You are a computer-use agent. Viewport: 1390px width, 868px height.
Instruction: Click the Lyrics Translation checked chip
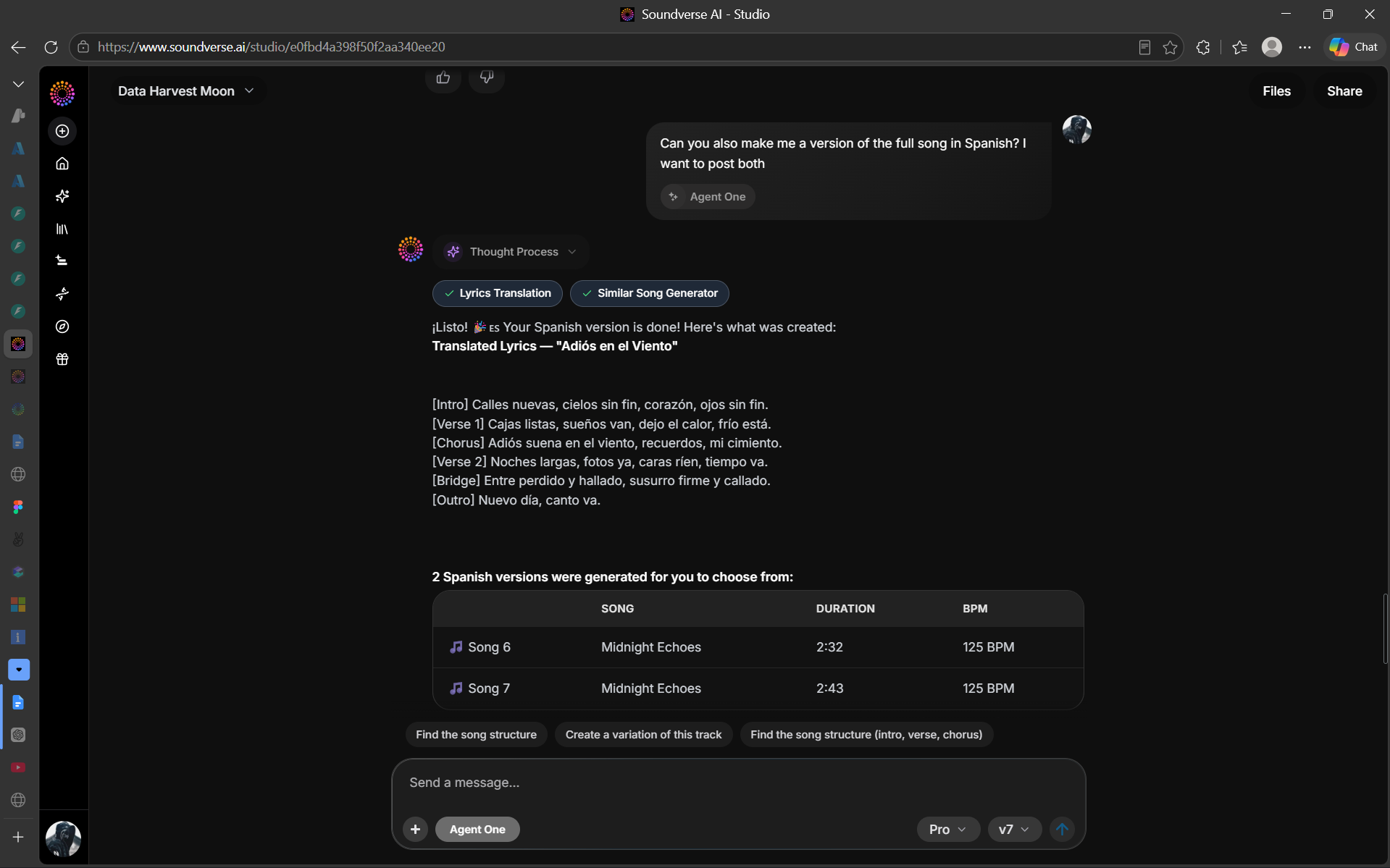[x=497, y=293]
